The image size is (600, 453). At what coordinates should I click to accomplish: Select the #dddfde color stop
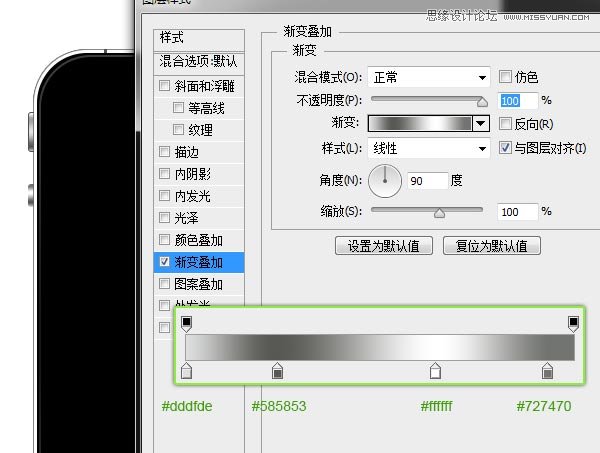186,371
